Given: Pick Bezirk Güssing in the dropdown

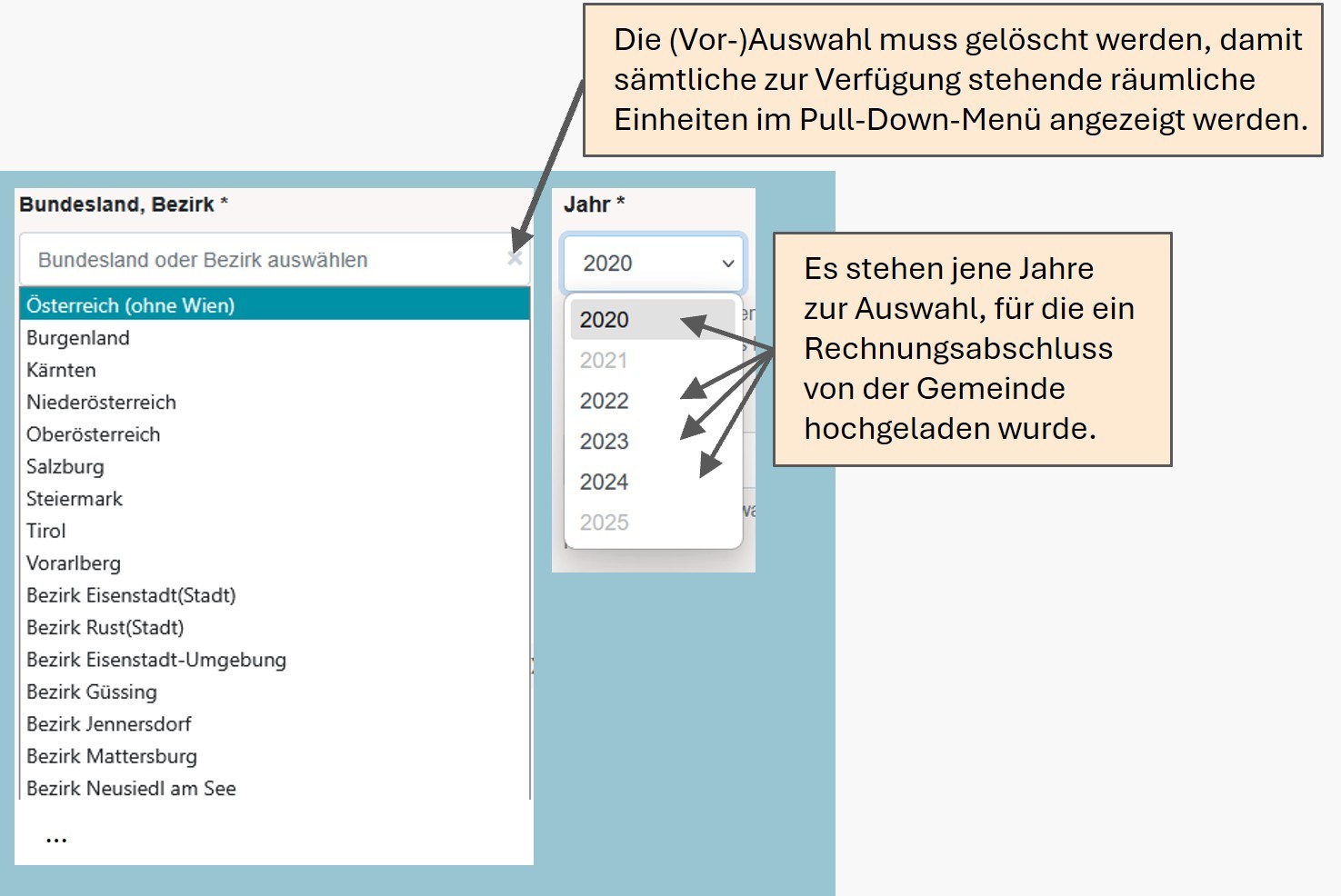Looking at the screenshot, I should coord(92,692).
